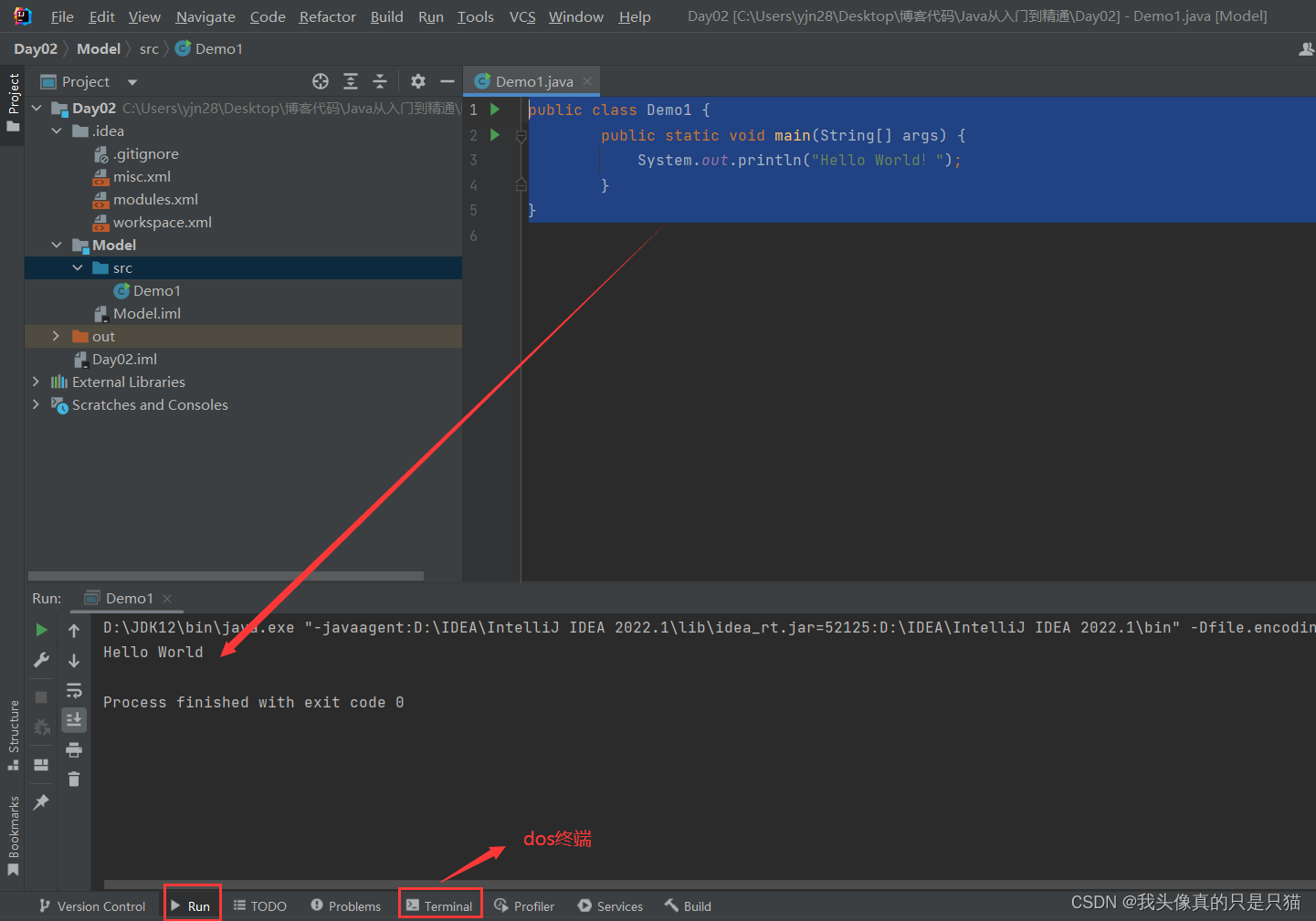This screenshot has height=921, width=1316.
Task: Open Project panel settings gear
Action: click(418, 81)
